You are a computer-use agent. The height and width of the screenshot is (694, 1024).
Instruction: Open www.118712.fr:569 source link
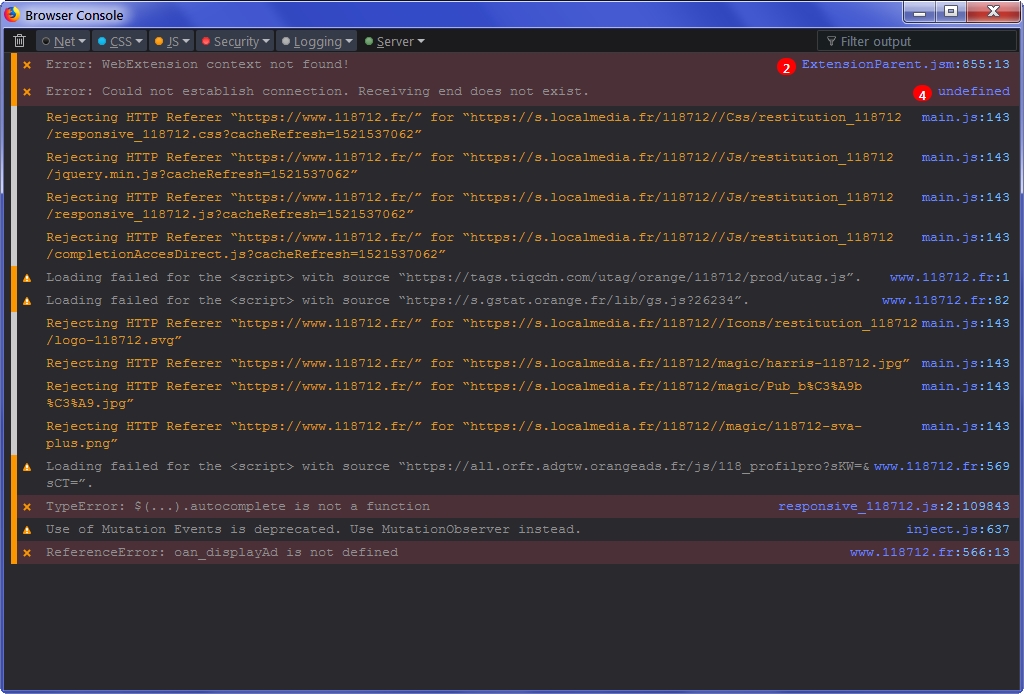click(x=942, y=465)
